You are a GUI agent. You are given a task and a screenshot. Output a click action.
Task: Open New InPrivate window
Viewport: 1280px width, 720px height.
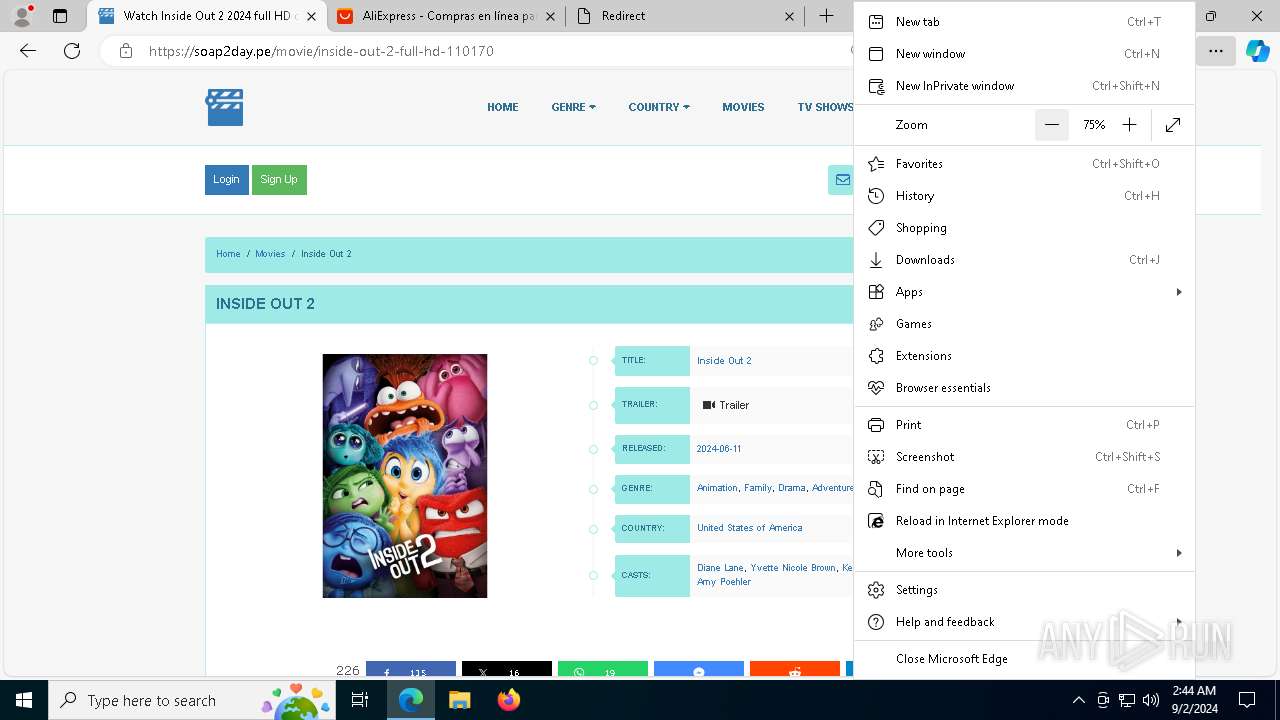[x=1024, y=86]
